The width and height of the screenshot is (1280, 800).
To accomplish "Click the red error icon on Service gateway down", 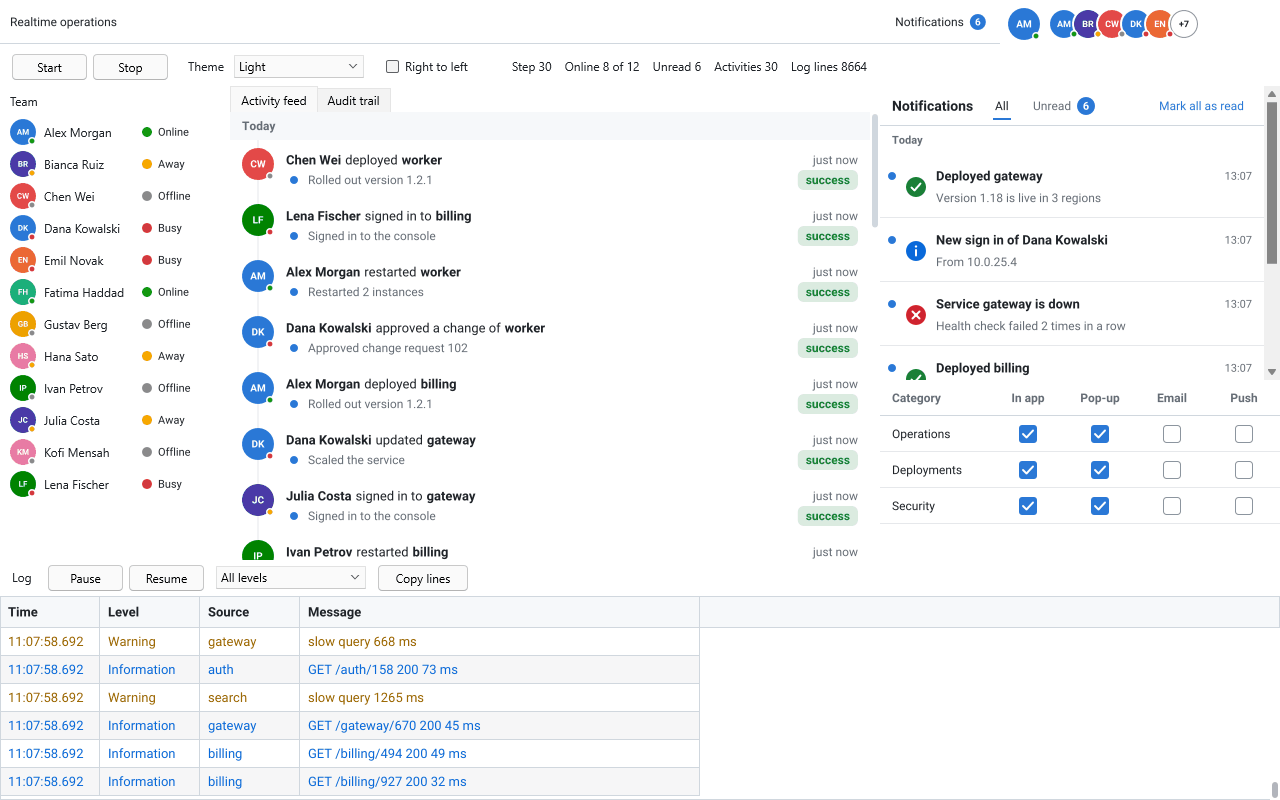I will point(915,315).
